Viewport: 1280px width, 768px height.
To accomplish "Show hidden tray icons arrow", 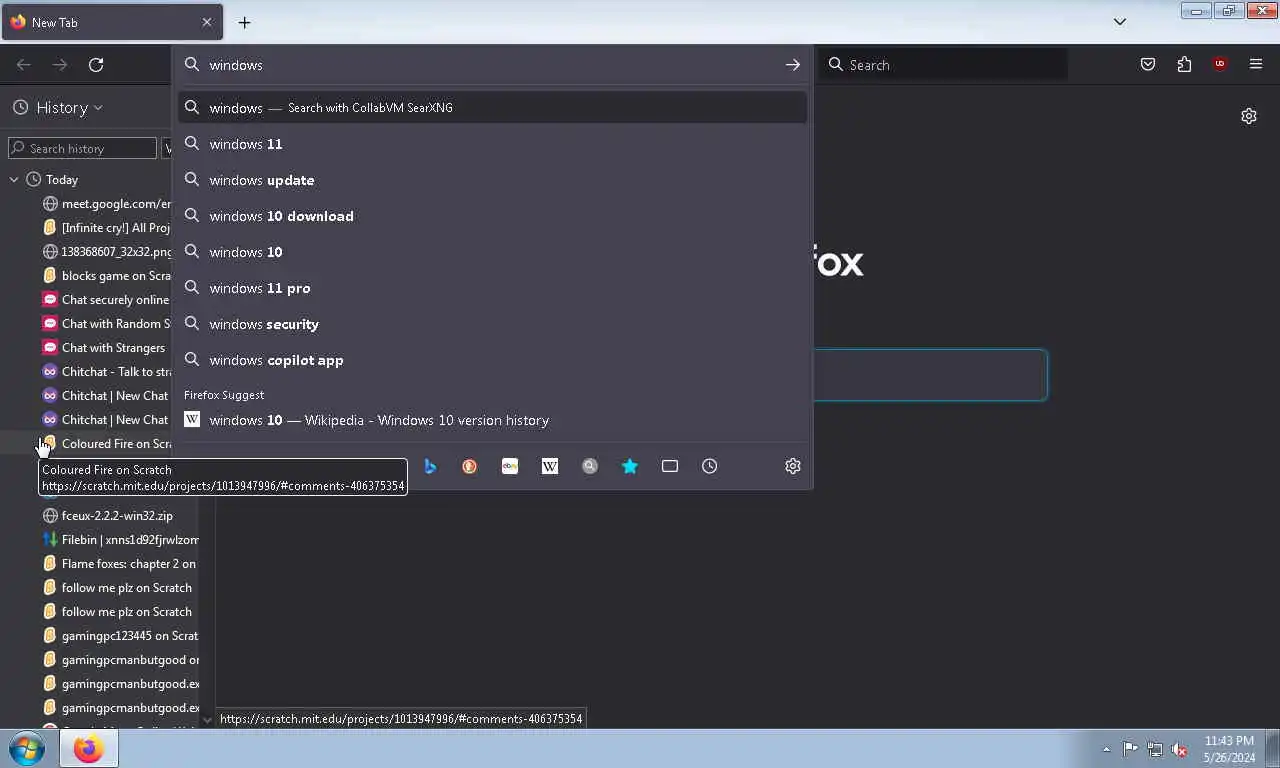I will pos(1106,749).
